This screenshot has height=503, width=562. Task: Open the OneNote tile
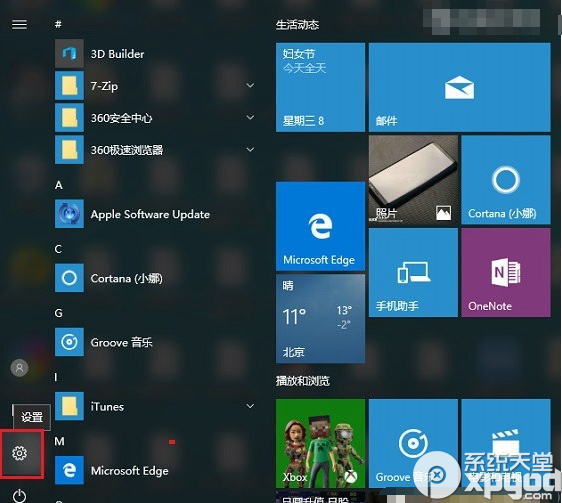click(506, 272)
